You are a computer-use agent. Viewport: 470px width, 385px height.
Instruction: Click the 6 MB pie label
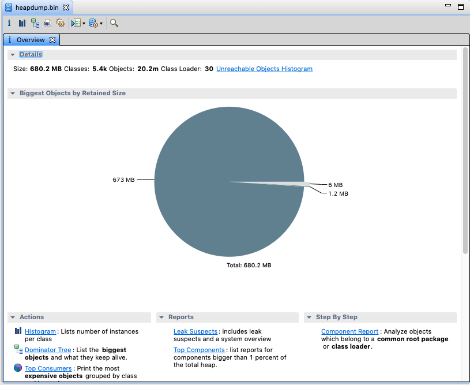coord(335,185)
